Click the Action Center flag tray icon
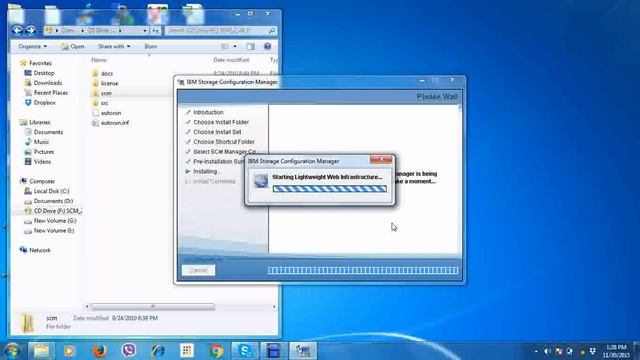Viewport: 640px width, 360px height. pos(559,351)
